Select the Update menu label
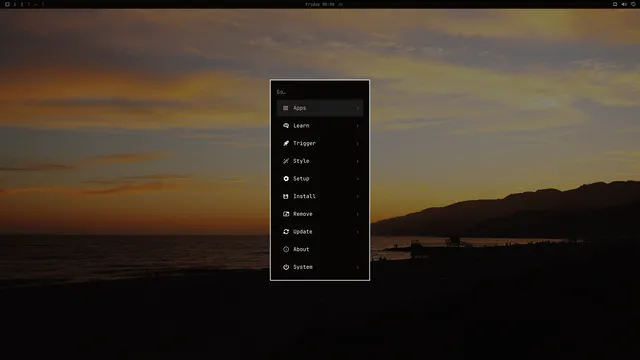The image size is (640, 360). point(302,231)
